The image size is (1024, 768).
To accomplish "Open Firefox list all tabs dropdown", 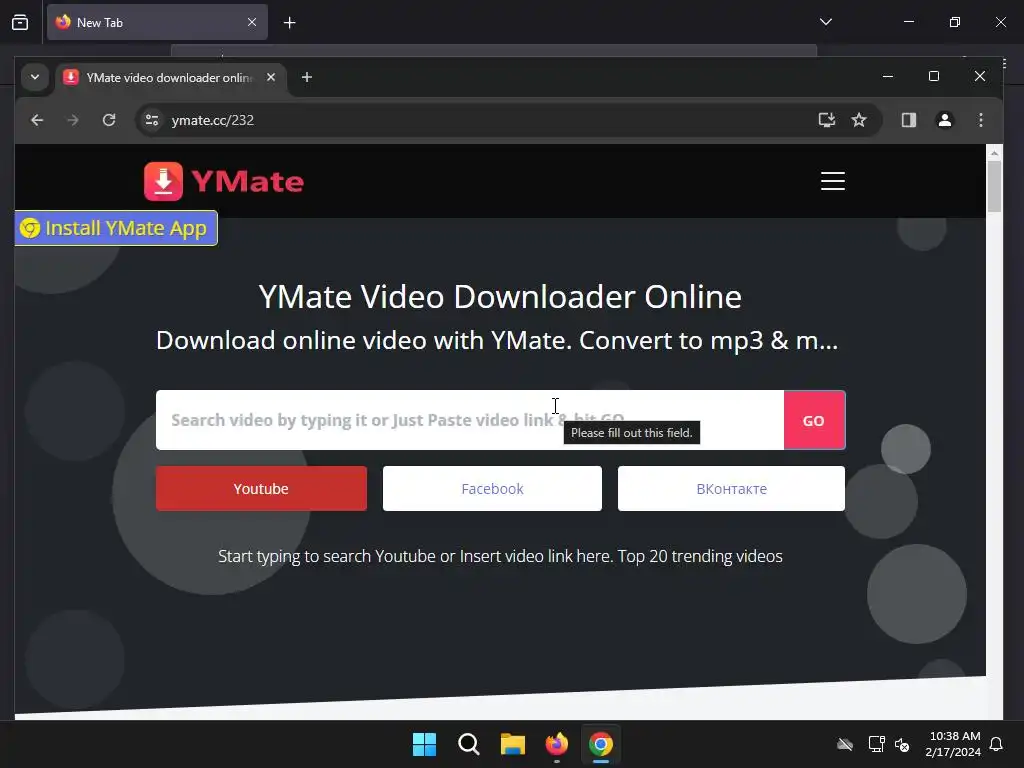I will point(825,22).
